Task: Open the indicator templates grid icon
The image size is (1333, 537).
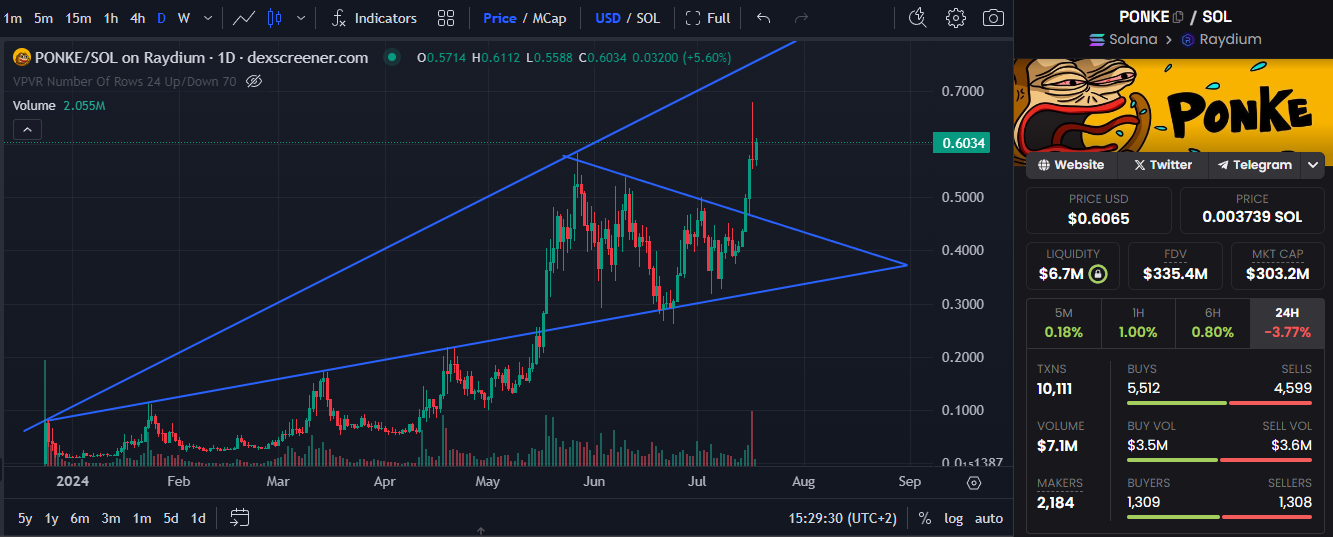Action: [446, 18]
